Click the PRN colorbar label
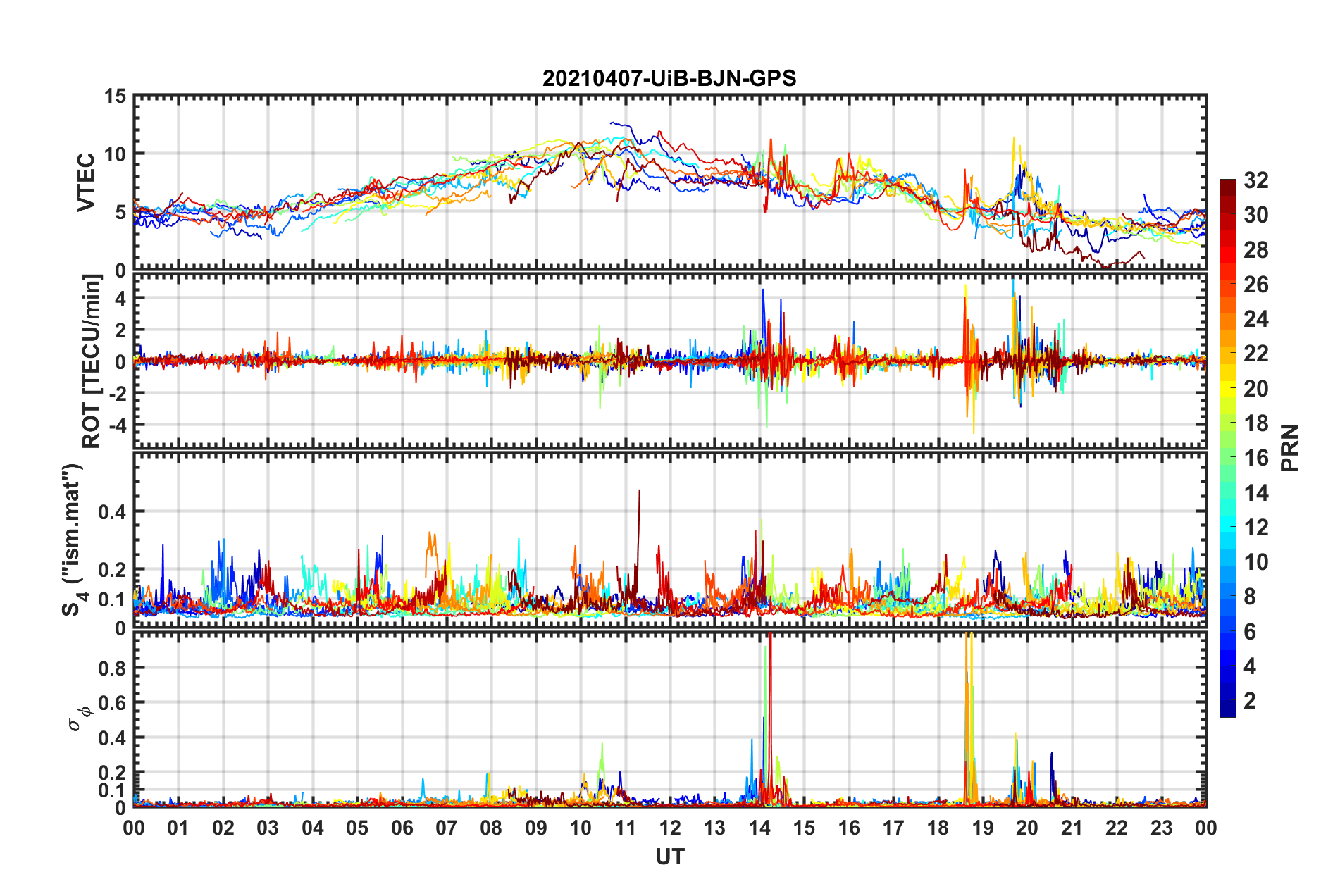This screenshot has width=1340, height=896. coord(1290,448)
